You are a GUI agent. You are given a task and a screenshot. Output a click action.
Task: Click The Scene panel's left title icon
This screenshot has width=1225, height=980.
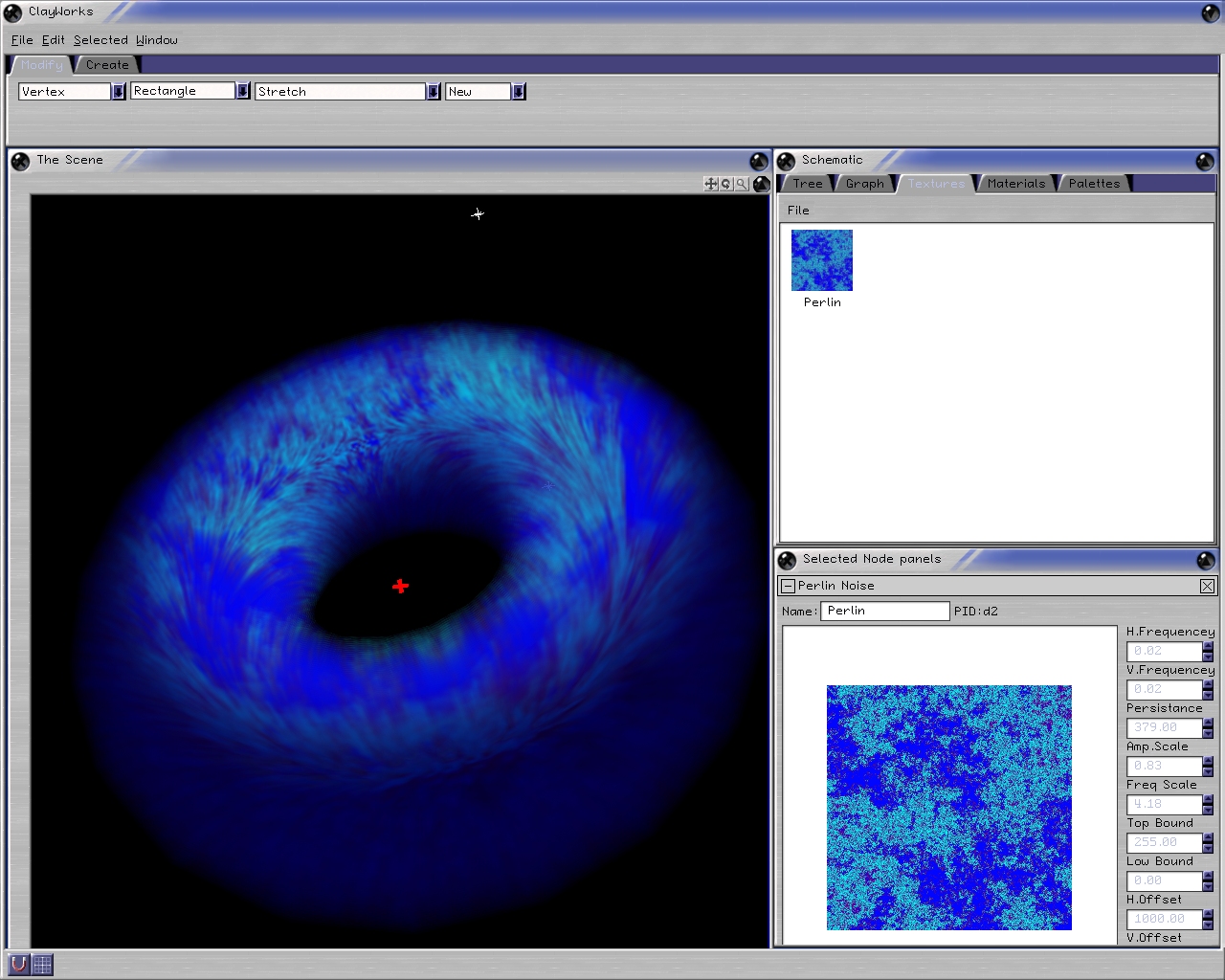coord(20,161)
